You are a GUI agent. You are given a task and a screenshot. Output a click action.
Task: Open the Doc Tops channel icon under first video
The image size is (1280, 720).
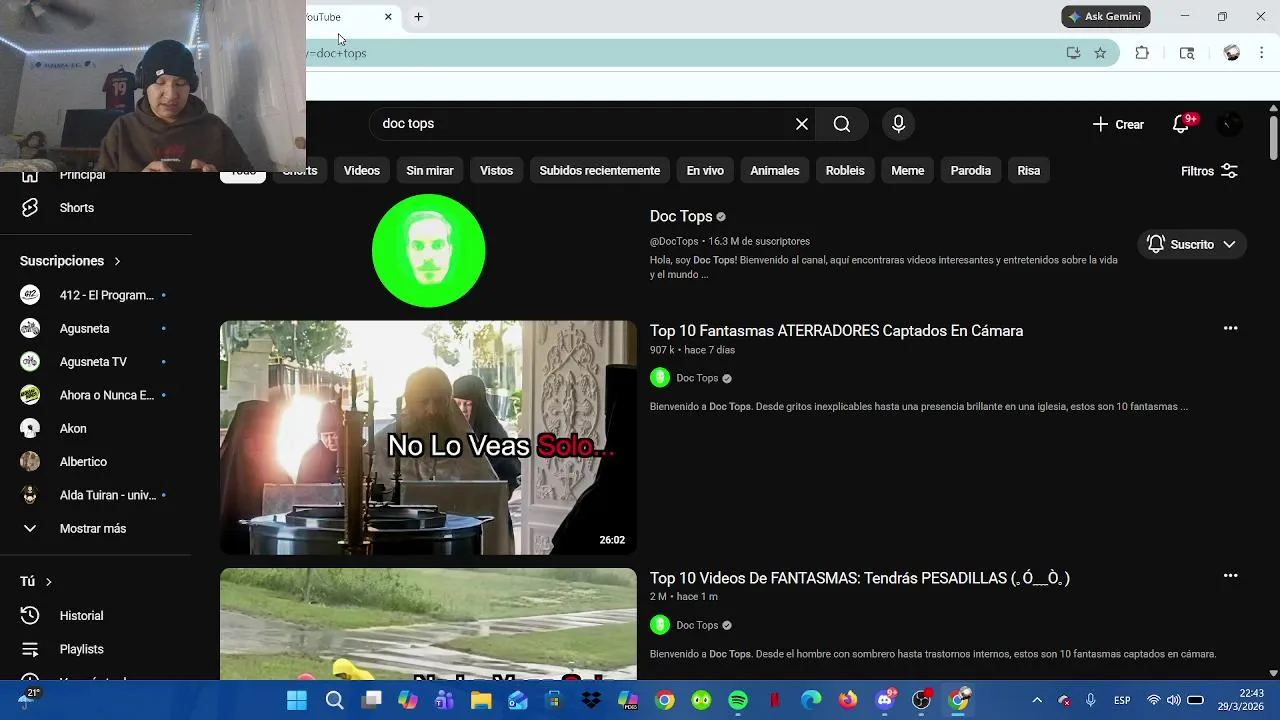pos(659,378)
